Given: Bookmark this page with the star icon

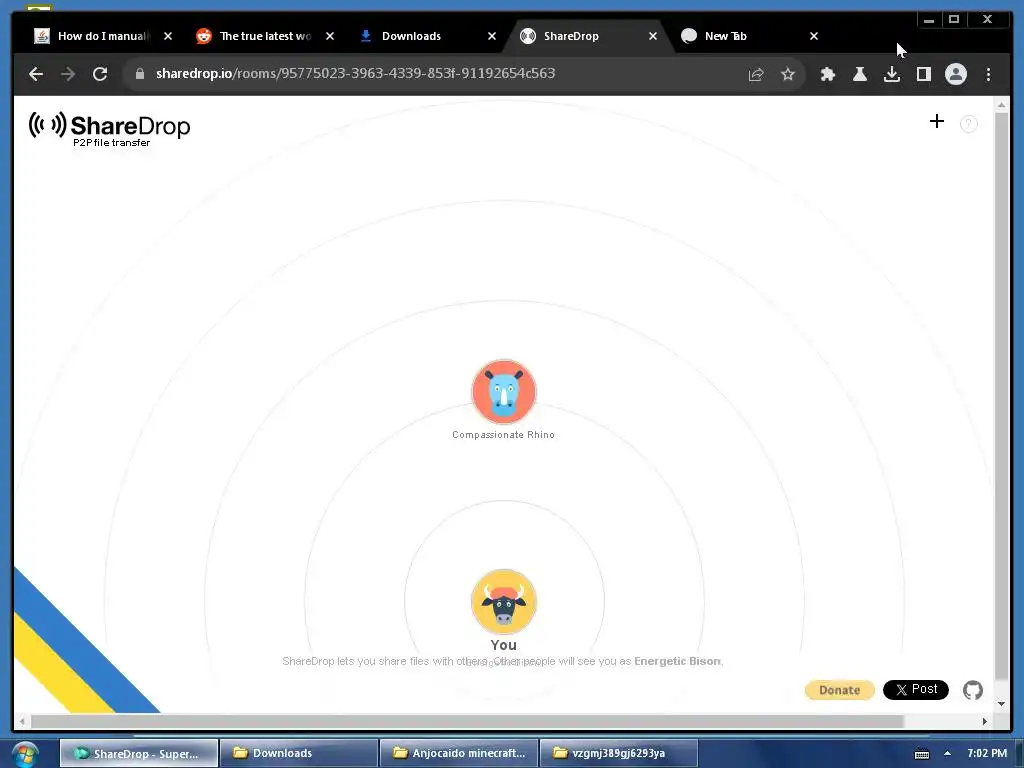Looking at the screenshot, I should pos(788,74).
